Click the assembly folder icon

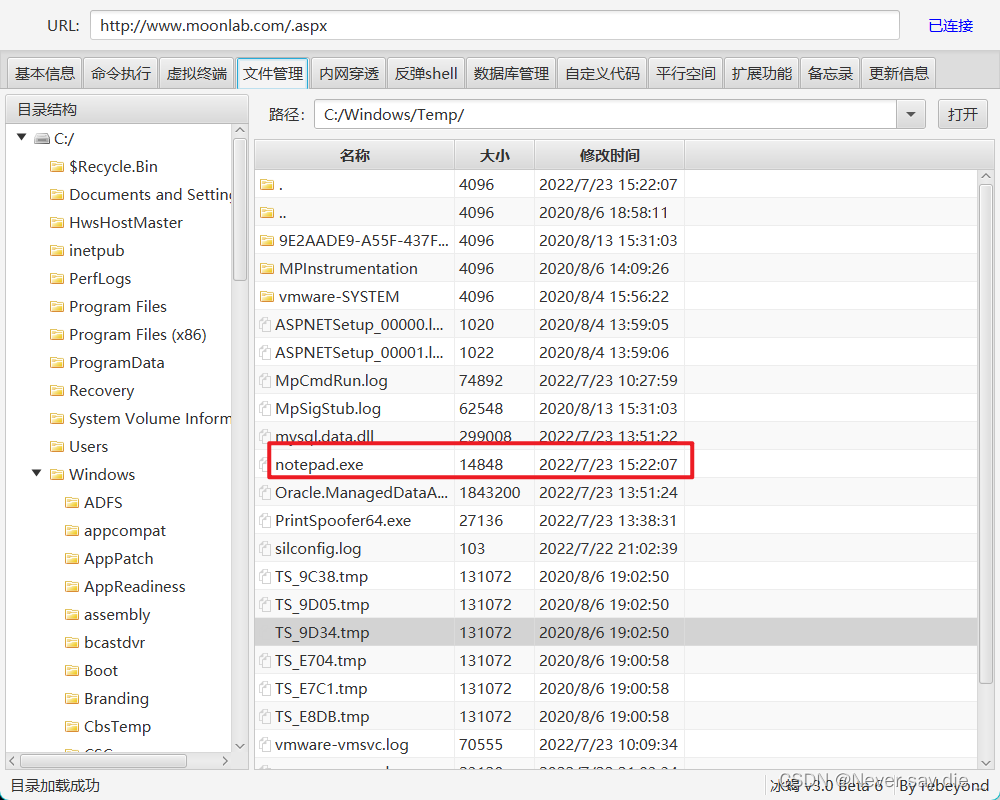[72, 614]
